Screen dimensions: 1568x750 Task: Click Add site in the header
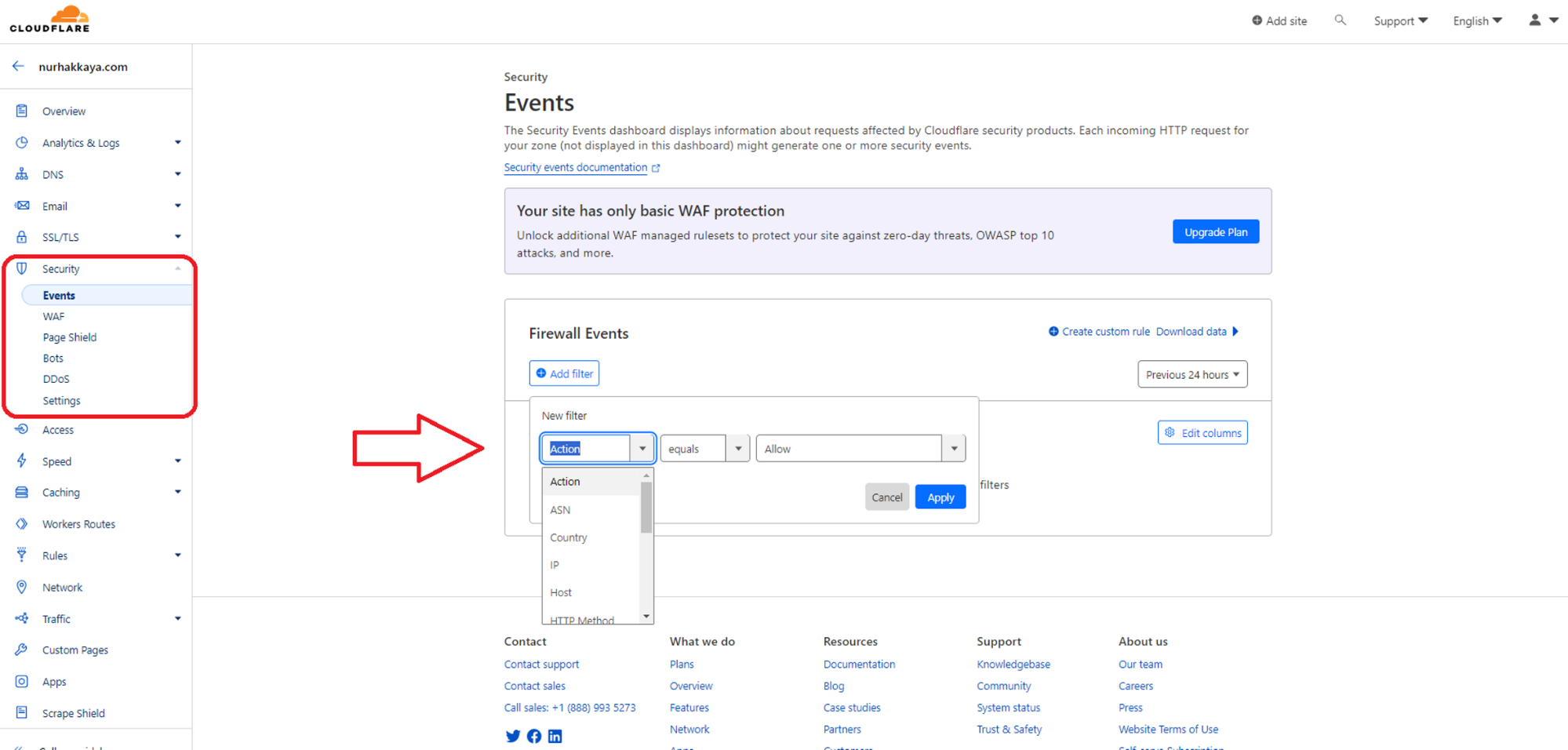(1279, 21)
